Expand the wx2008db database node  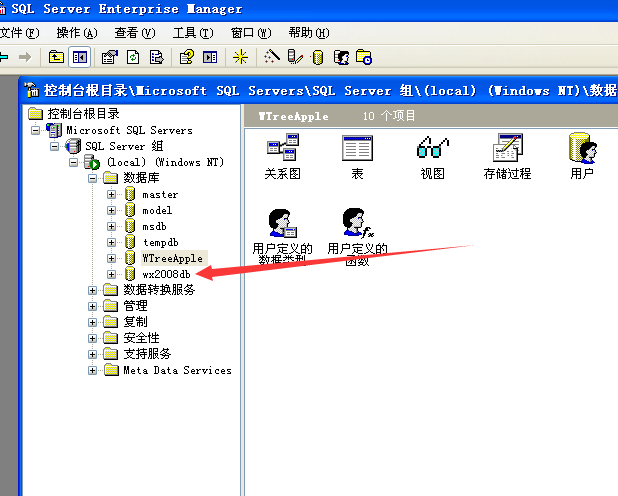[111, 274]
